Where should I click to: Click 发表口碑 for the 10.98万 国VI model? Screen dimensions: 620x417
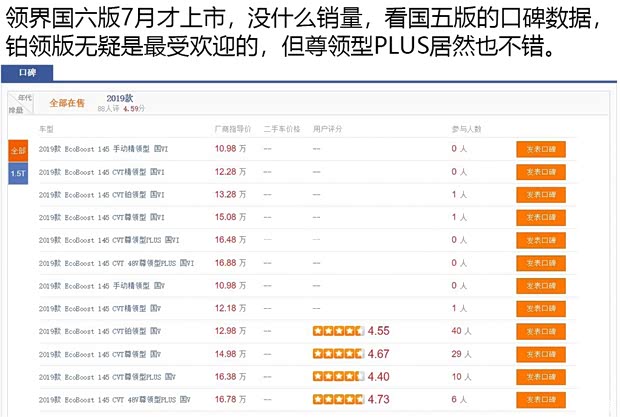pyautogui.click(x=541, y=149)
